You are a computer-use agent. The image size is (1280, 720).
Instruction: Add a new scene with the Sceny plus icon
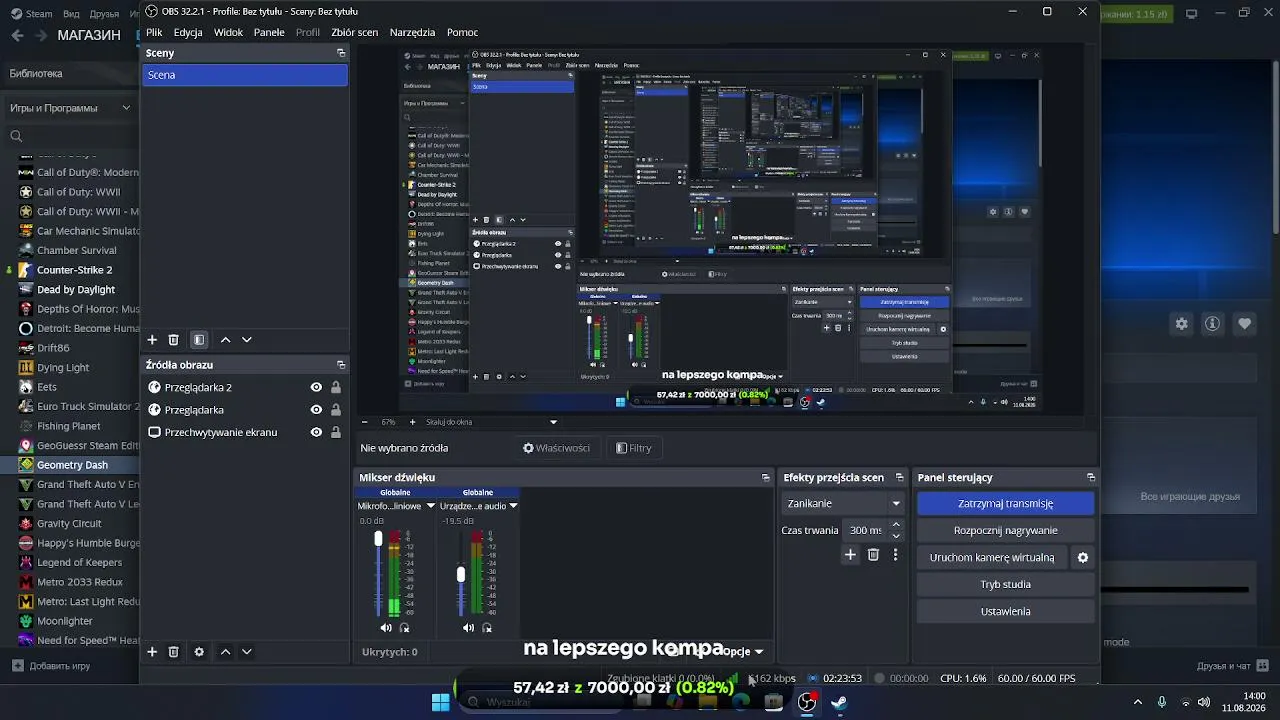click(152, 340)
